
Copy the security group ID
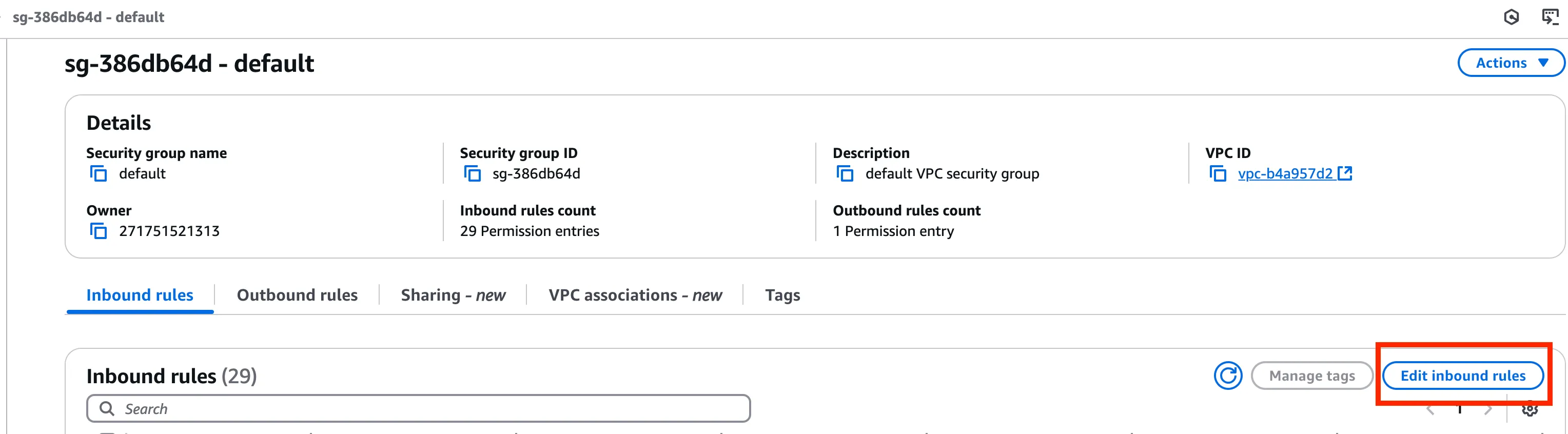pyautogui.click(x=473, y=174)
